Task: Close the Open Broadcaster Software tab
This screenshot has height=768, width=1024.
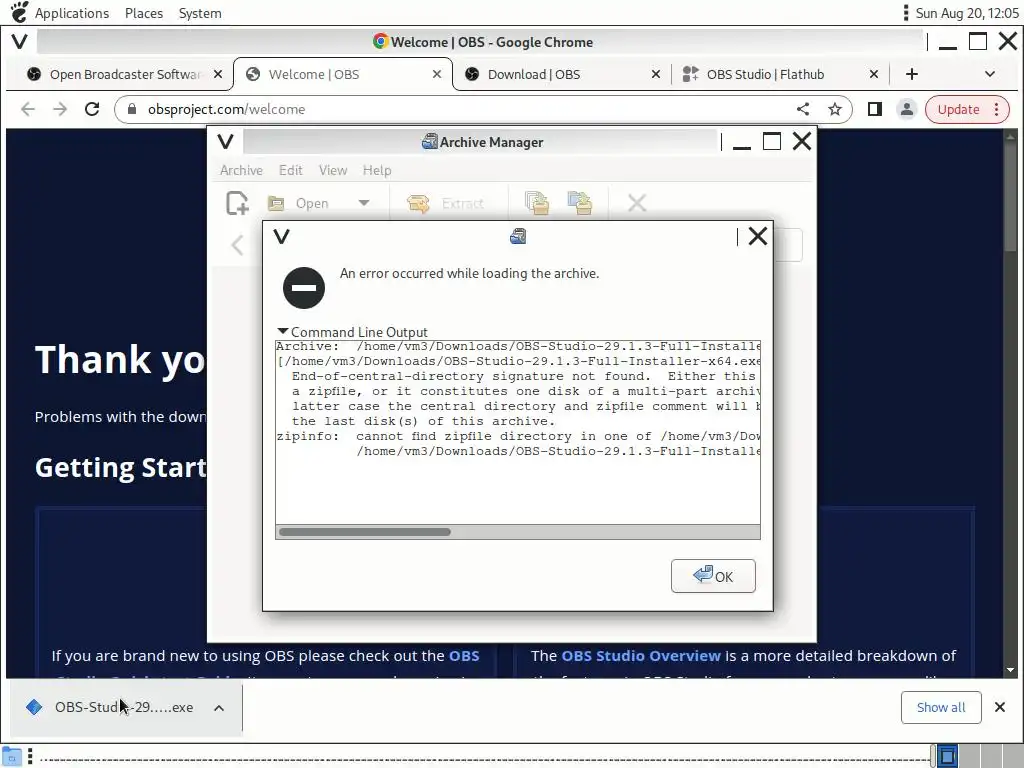Action: click(x=218, y=74)
